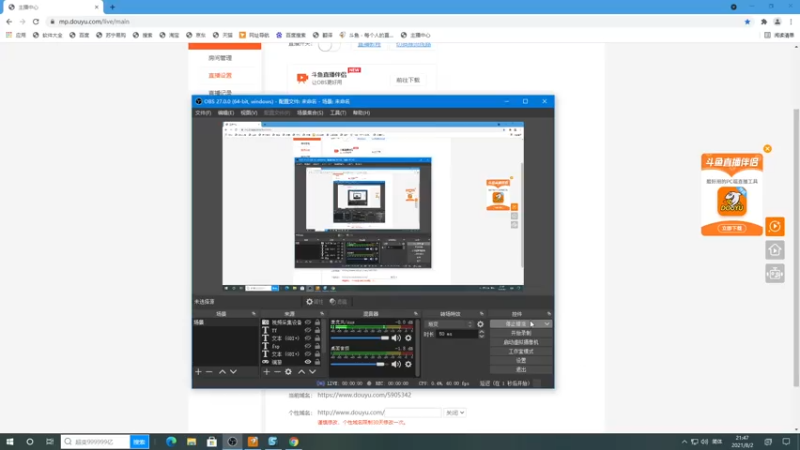Click the personal domain input field
Viewport: 800px width, 450px height.
pyautogui.click(x=412, y=412)
